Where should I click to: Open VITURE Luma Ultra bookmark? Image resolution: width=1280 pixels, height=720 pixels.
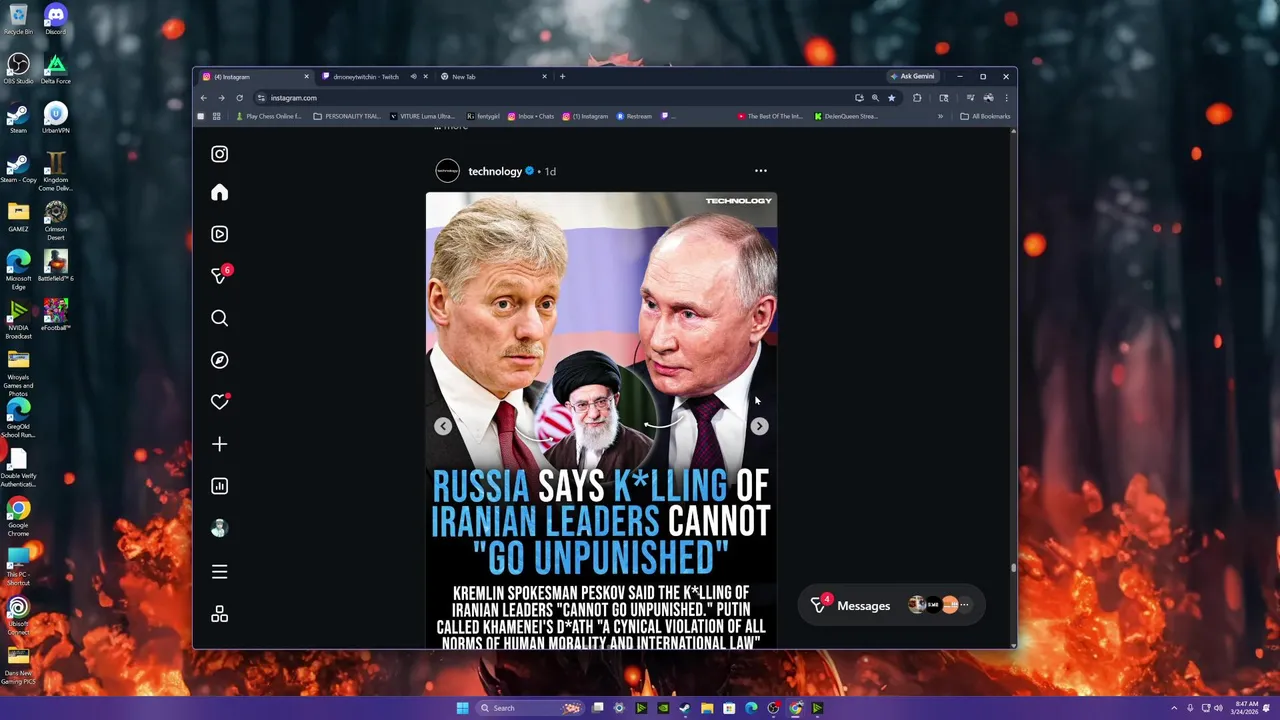[x=422, y=116]
